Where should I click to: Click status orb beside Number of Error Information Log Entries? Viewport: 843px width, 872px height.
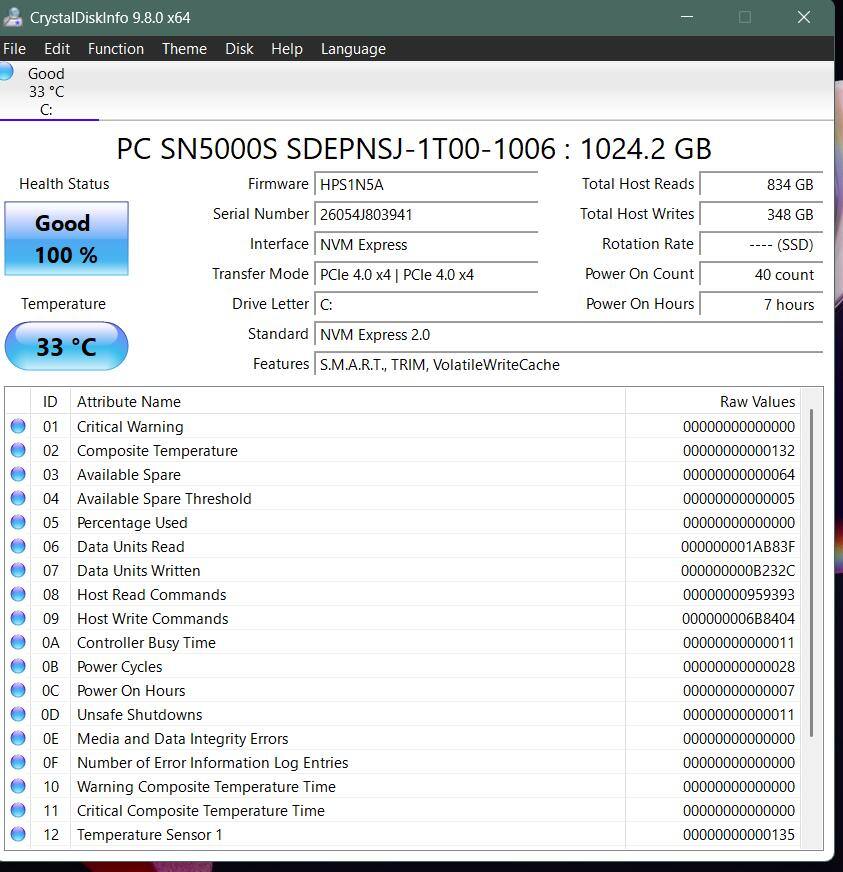(x=18, y=762)
